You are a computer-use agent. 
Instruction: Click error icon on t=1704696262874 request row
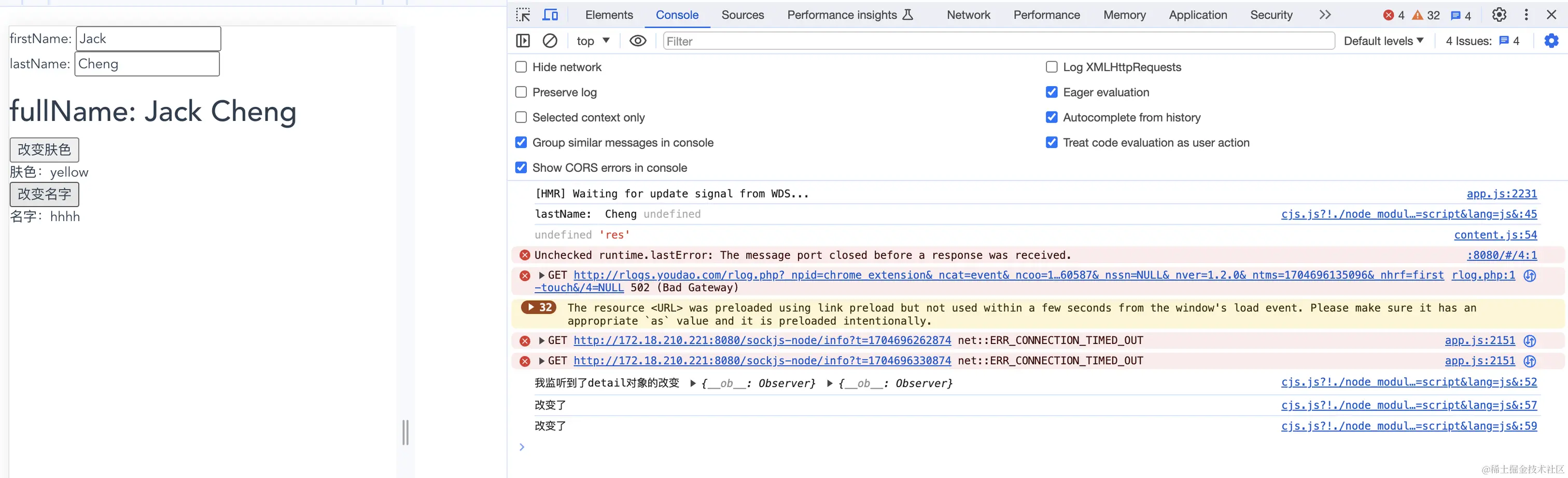(x=525, y=340)
